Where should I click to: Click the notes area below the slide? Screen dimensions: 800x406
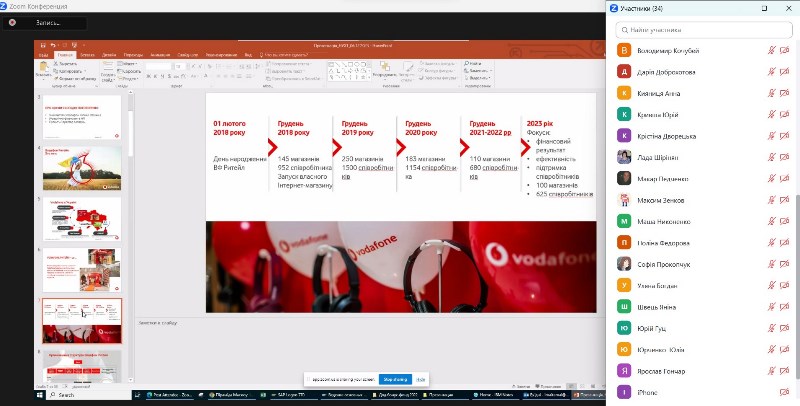pyautogui.click(x=370, y=349)
